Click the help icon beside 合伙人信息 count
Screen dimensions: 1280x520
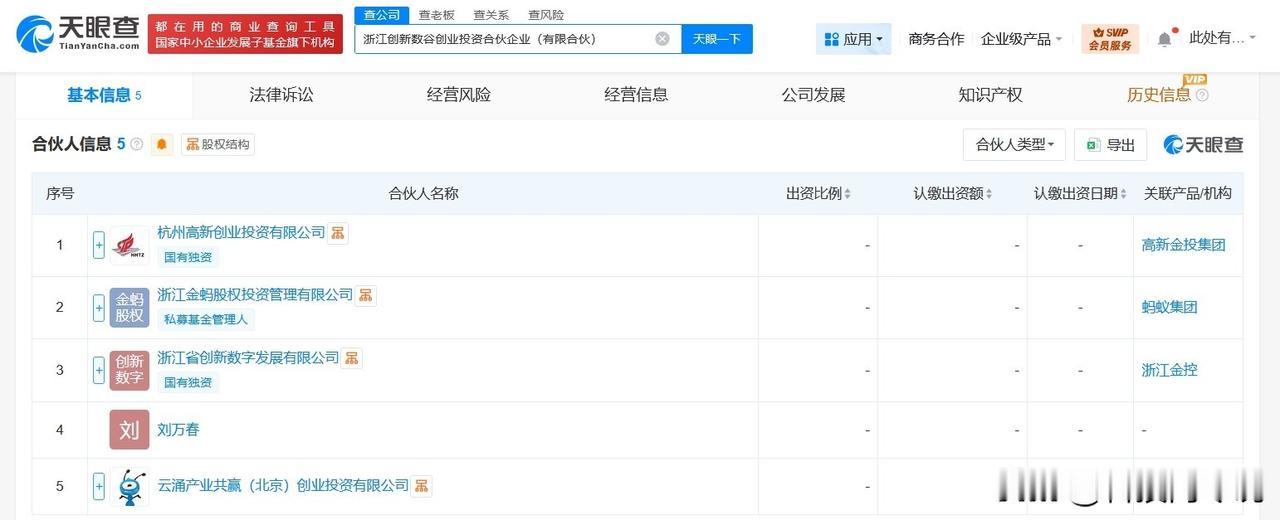[x=137, y=144]
